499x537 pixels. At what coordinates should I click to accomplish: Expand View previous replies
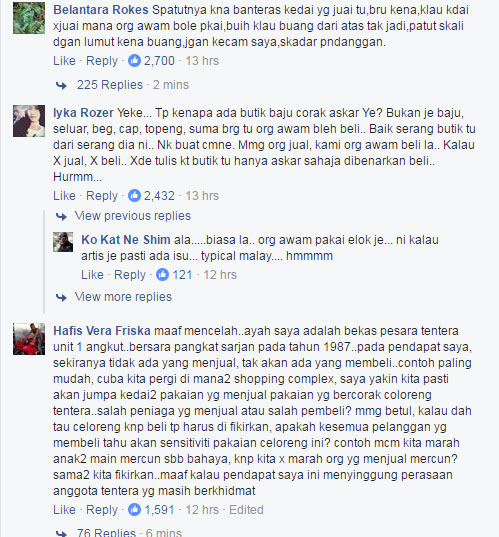[x=133, y=216]
